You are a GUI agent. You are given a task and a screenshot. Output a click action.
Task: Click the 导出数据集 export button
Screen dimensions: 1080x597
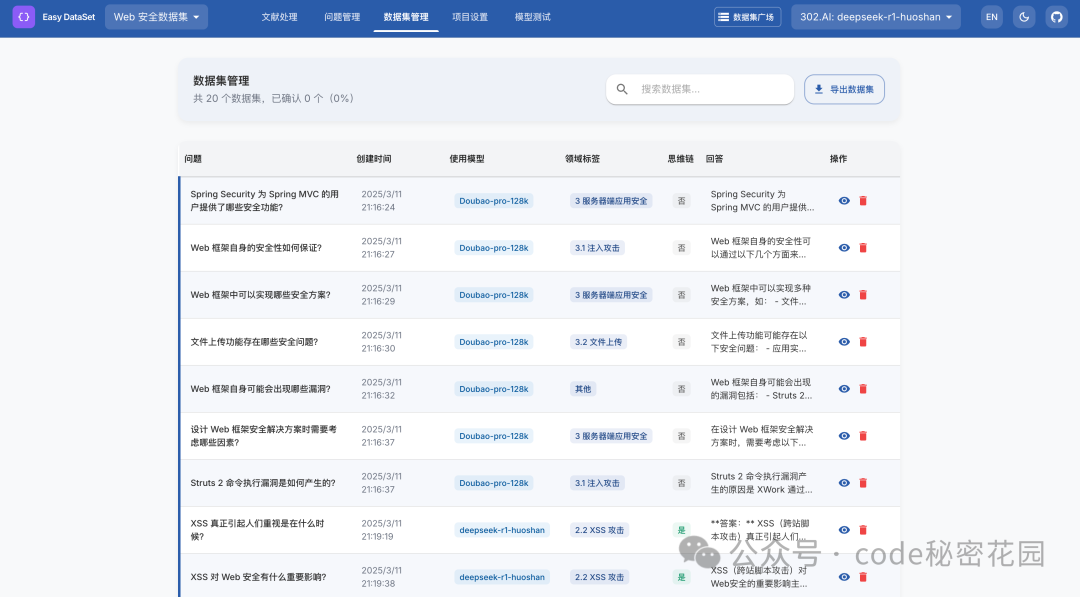(844, 90)
